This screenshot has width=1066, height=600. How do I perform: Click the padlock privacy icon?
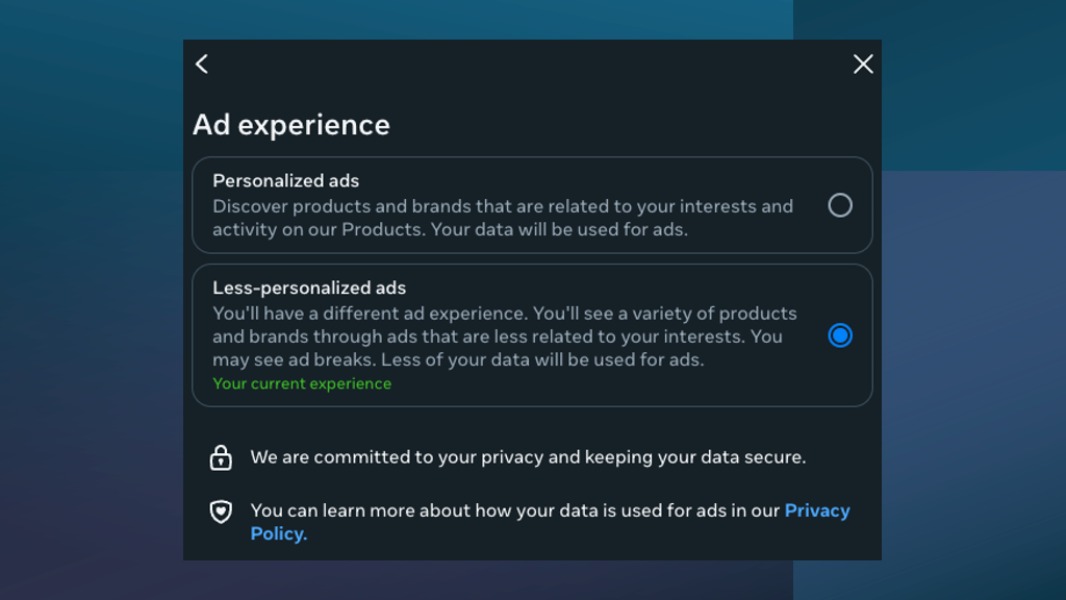click(221, 458)
